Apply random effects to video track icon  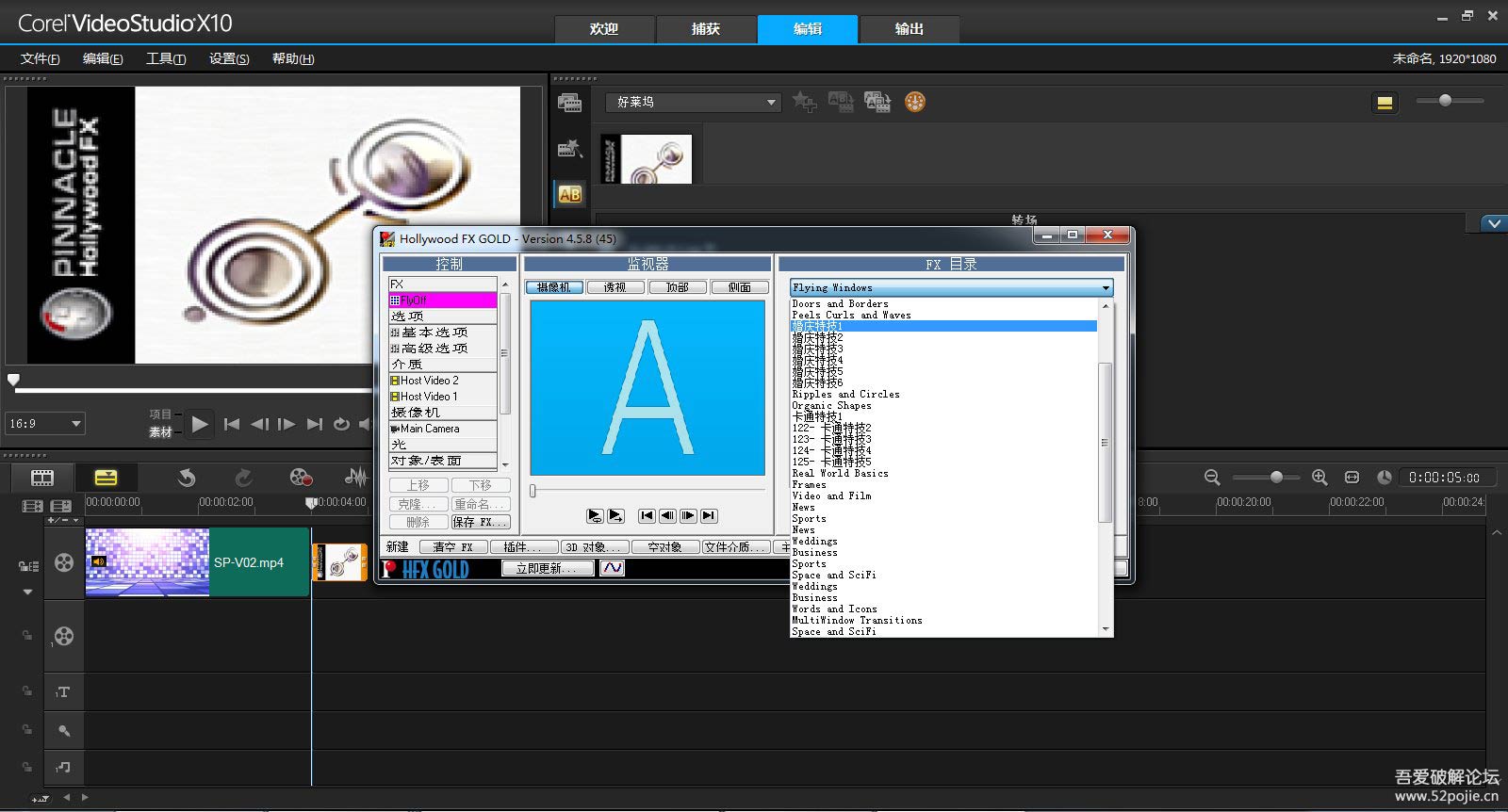pyautogui.click(x=877, y=102)
